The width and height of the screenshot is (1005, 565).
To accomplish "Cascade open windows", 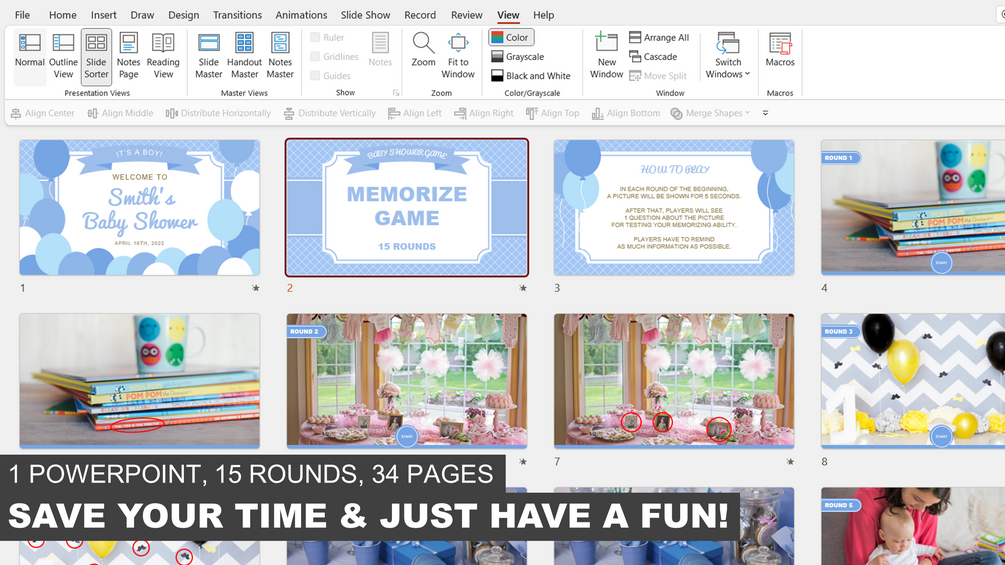I will [653, 56].
